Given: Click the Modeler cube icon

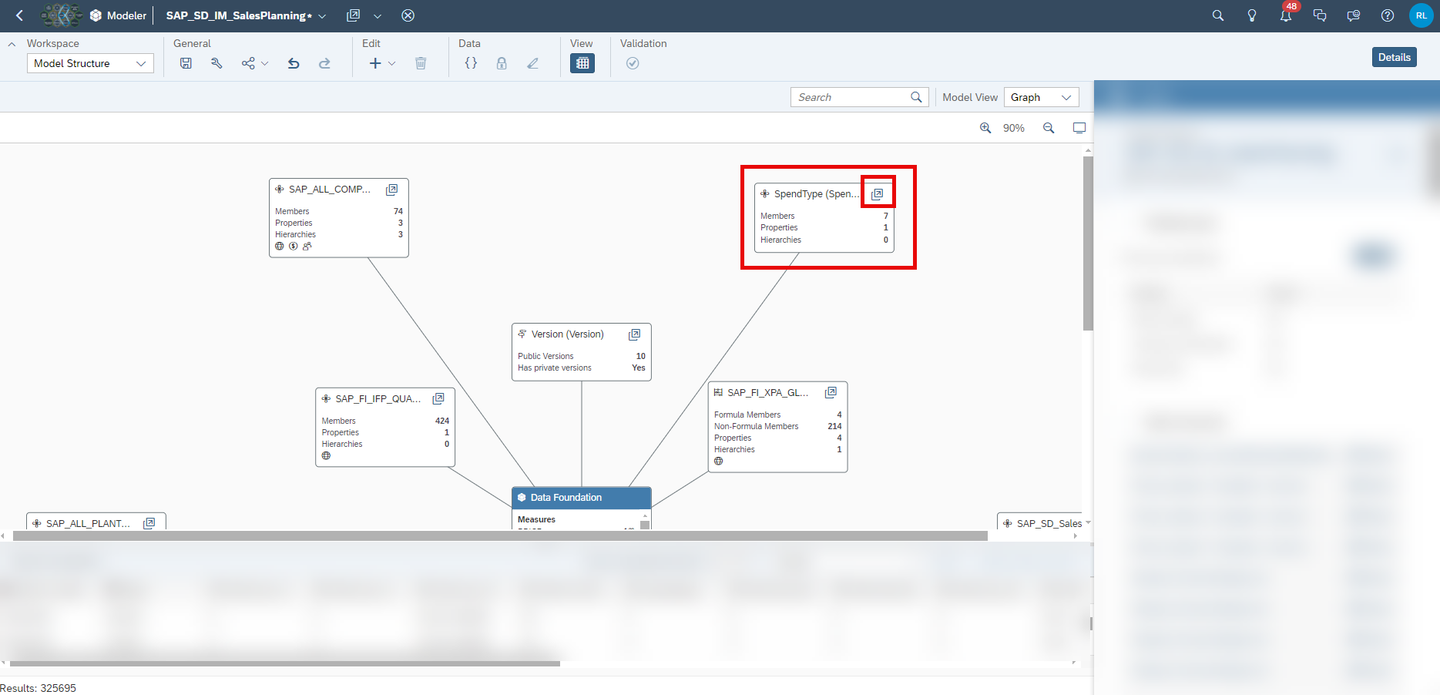Looking at the screenshot, I should click(x=96, y=16).
